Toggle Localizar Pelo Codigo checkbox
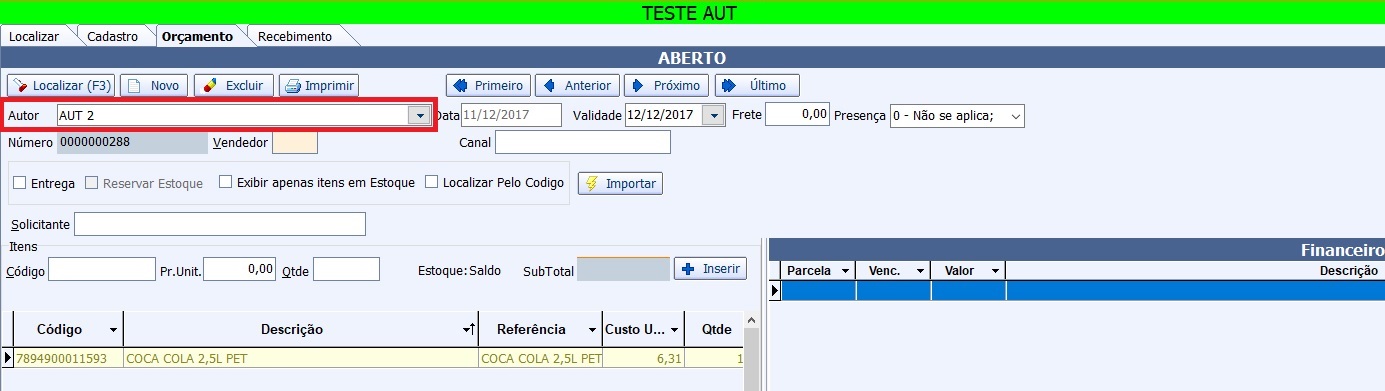This screenshot has width=1385, height=391. pyautogui.click(x=432, y=183)
